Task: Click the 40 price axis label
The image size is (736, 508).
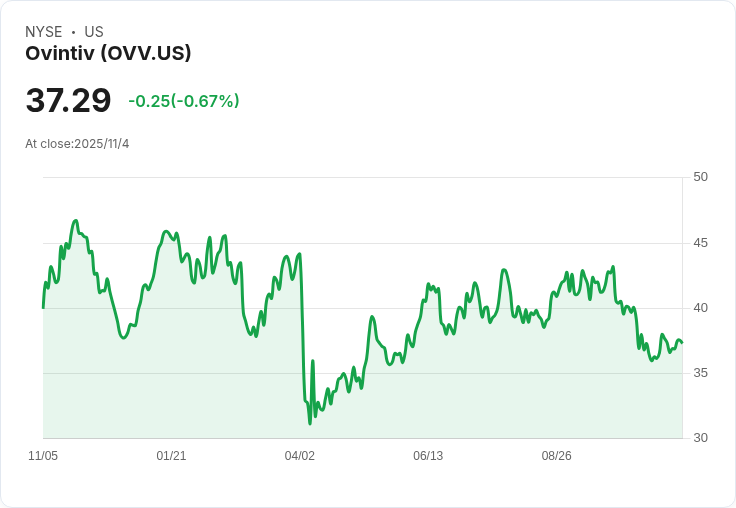Action: point(700,308)
